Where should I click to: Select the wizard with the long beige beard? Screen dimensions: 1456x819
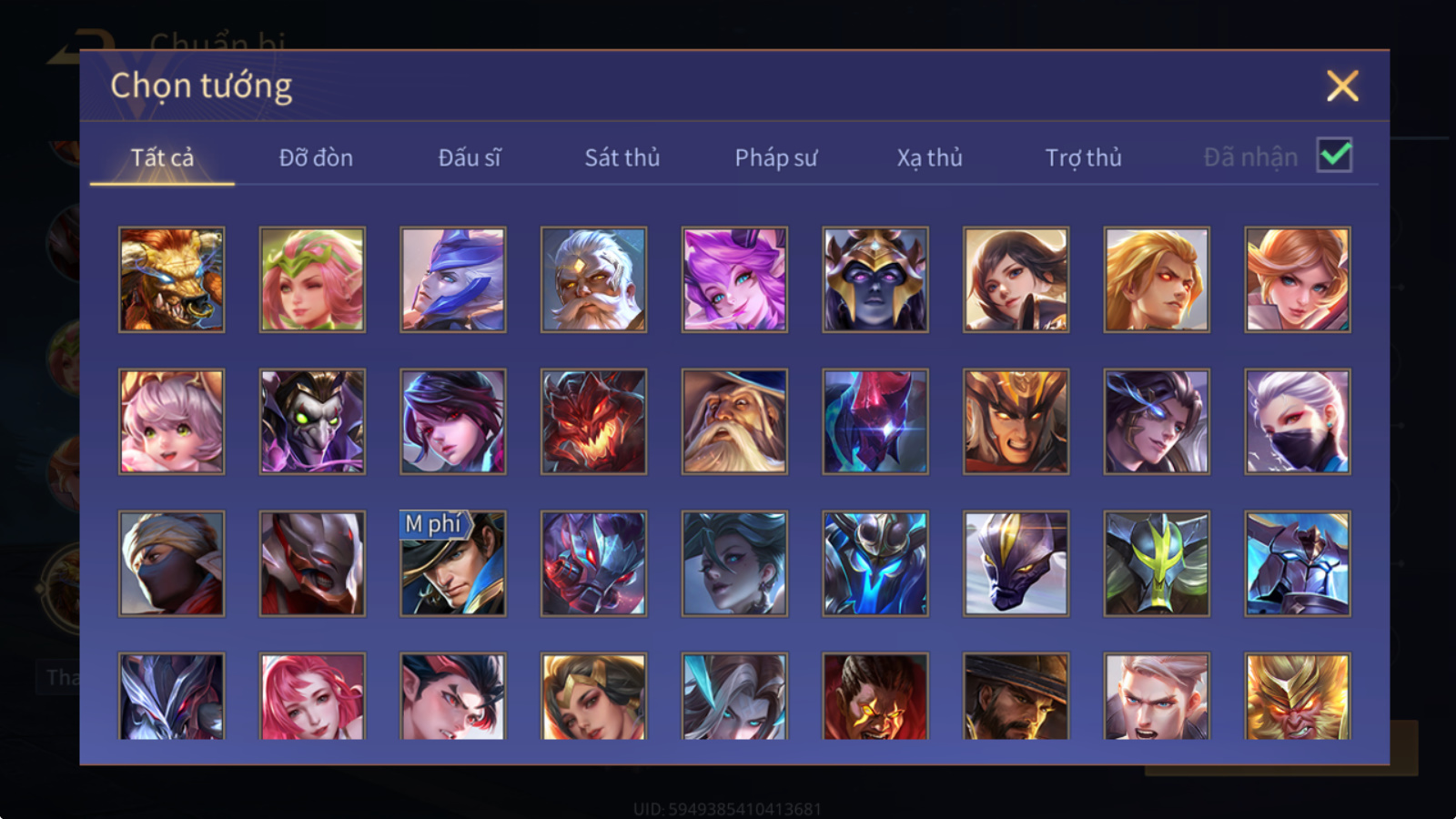click(734, 421)
